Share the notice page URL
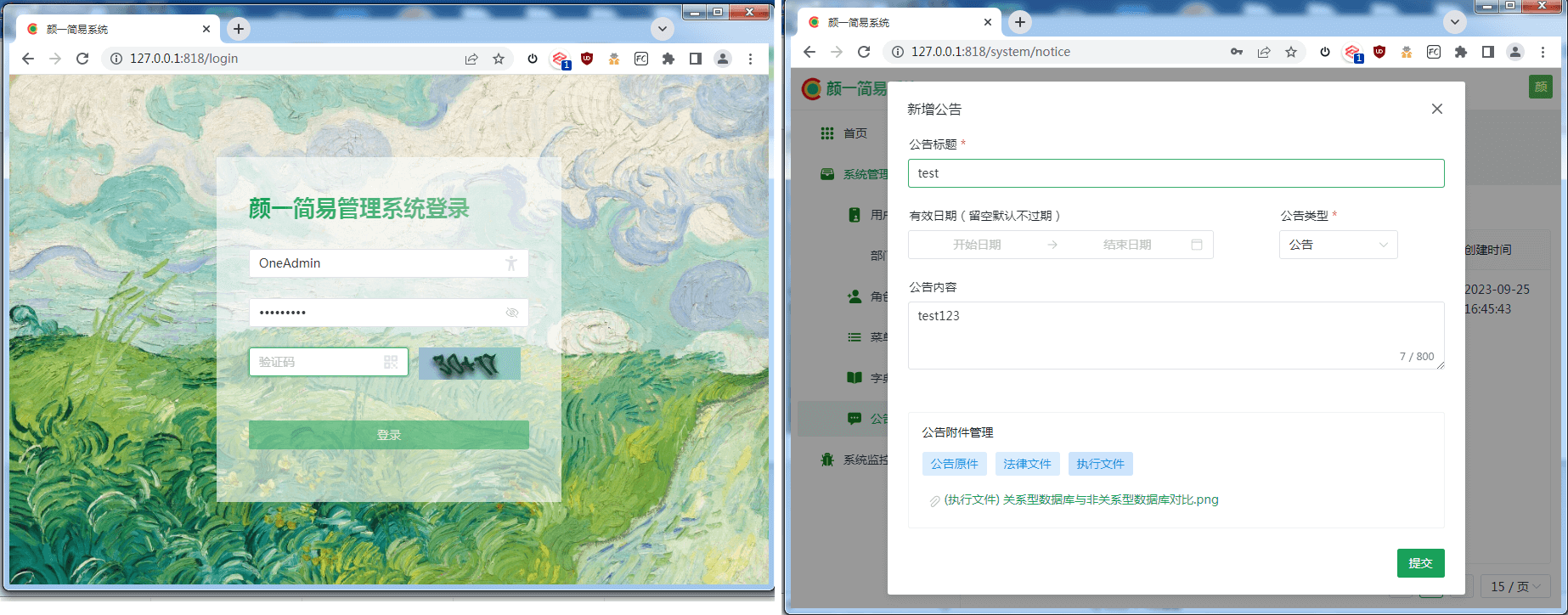The image size is (1568, 615). (x=1264, y=52)
